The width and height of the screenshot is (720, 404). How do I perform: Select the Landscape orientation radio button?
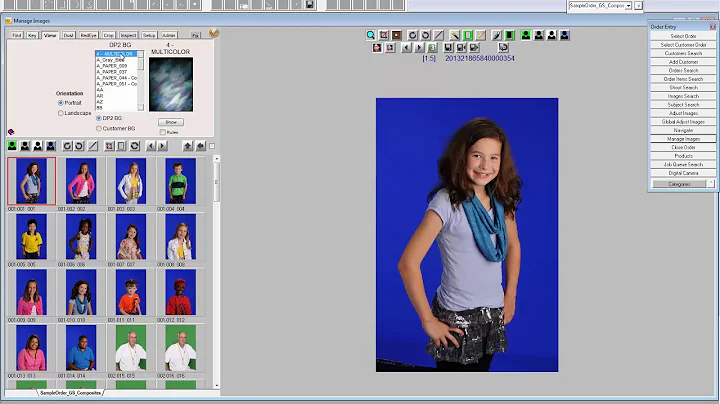click(61, 113)
